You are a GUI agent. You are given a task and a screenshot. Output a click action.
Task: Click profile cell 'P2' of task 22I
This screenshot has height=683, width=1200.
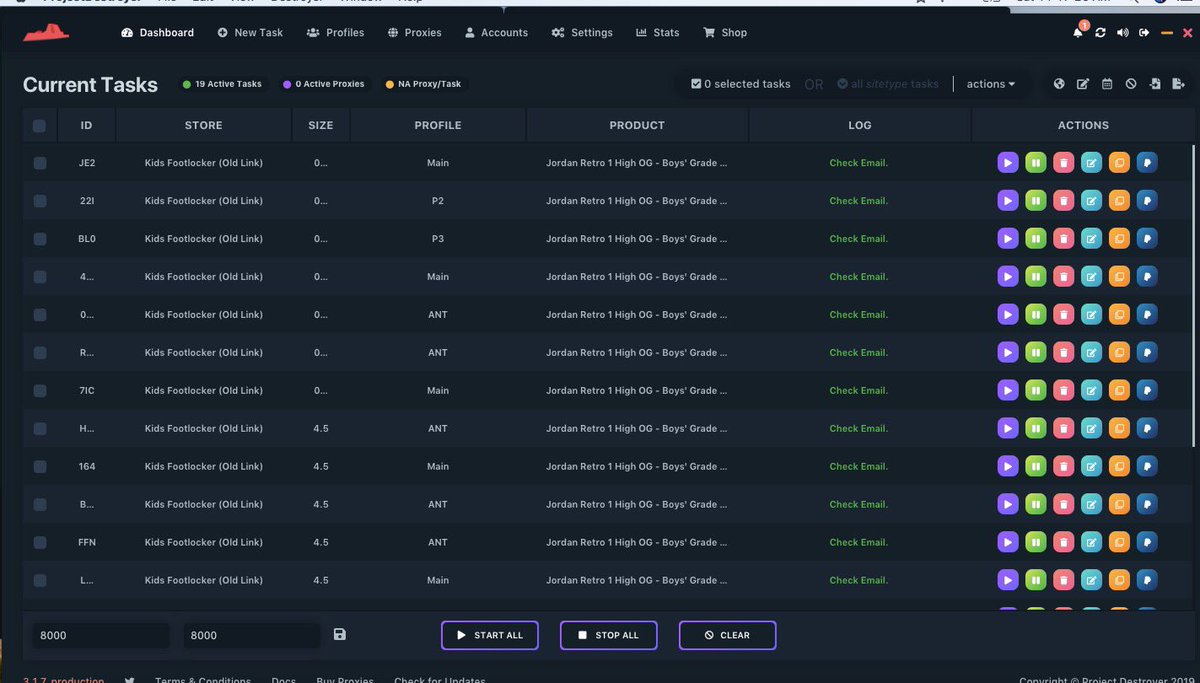click(438, 201)
